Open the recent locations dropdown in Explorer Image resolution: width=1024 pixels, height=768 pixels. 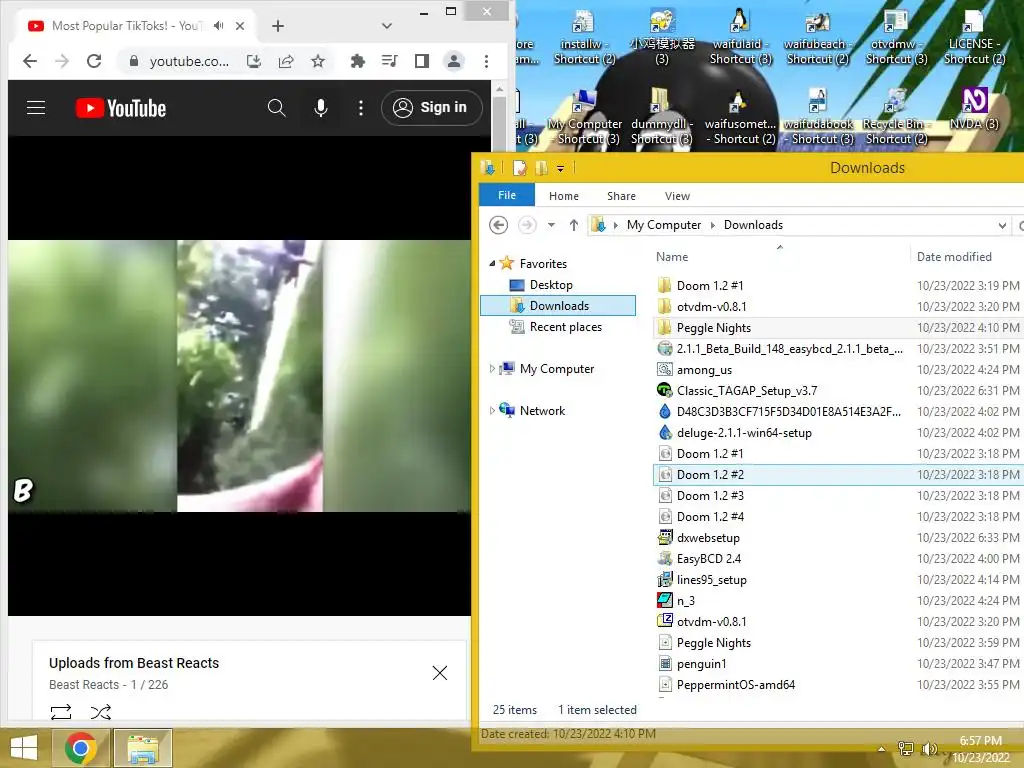(x=551, y=225)
